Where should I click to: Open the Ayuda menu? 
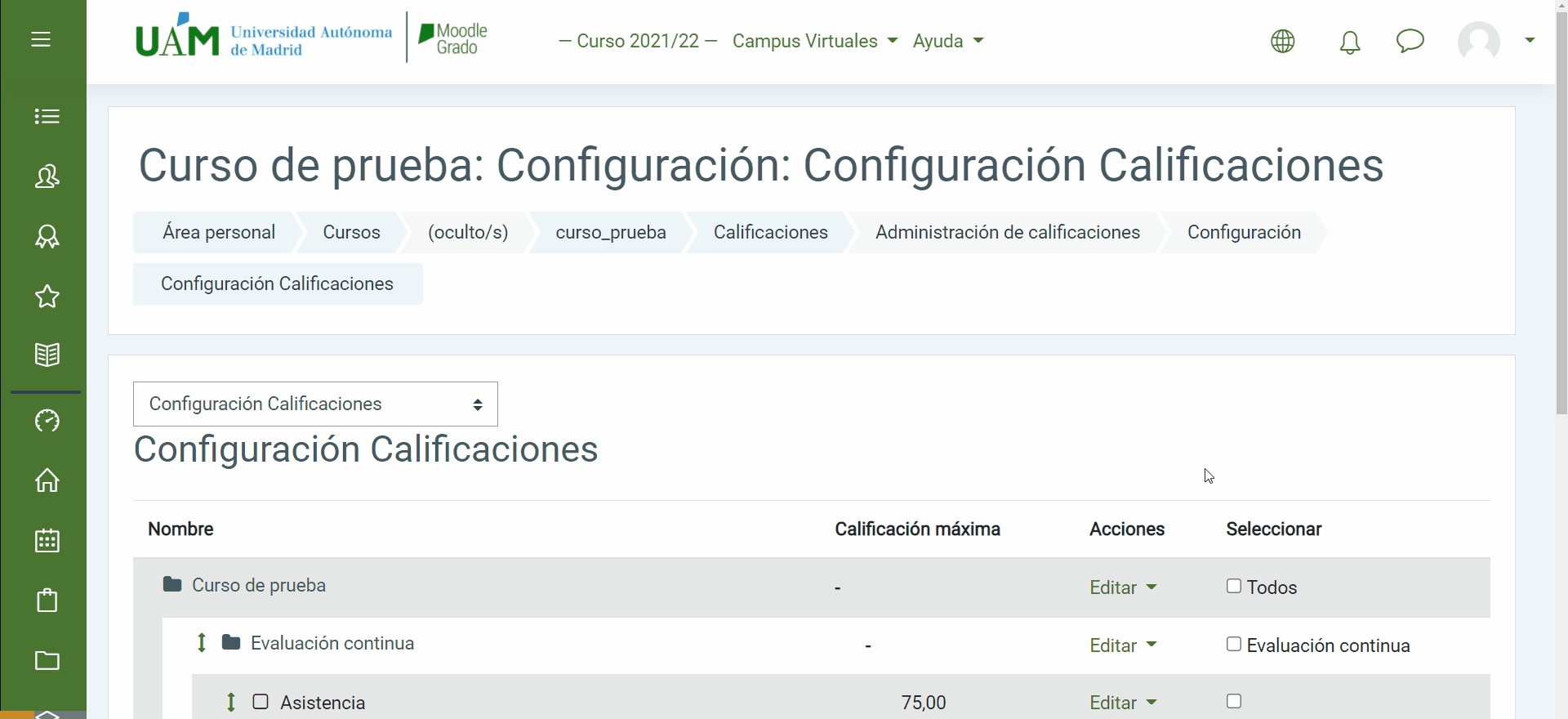[x=947, y=41]
